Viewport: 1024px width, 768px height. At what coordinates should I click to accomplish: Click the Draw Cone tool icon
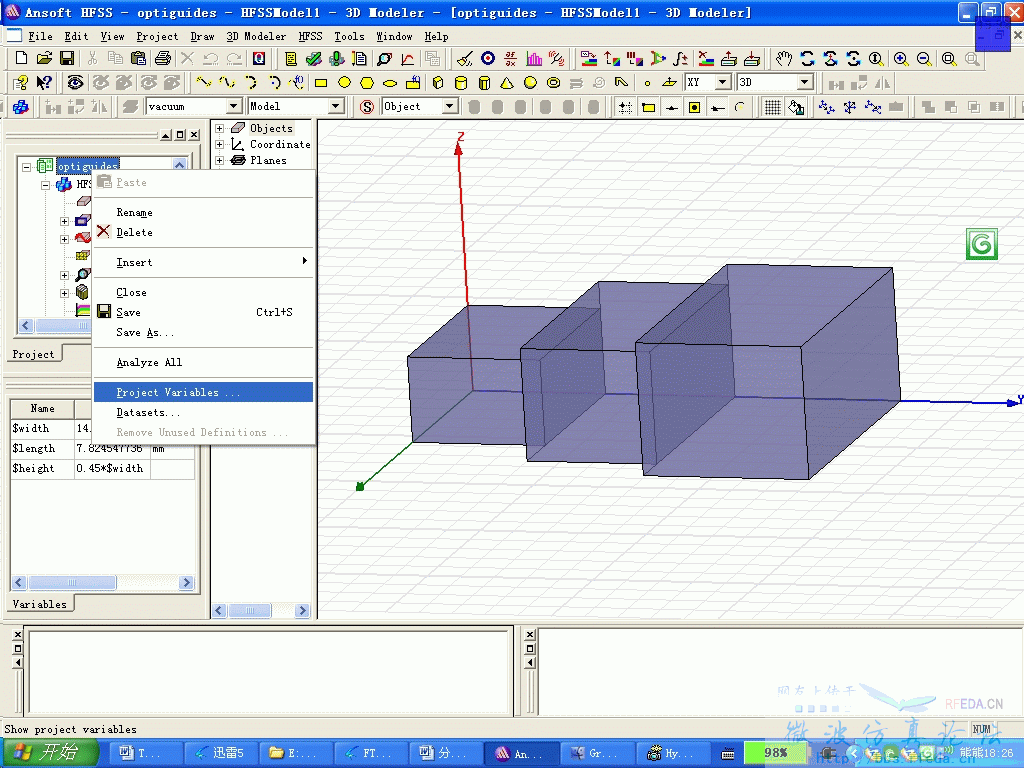point(507,83)
